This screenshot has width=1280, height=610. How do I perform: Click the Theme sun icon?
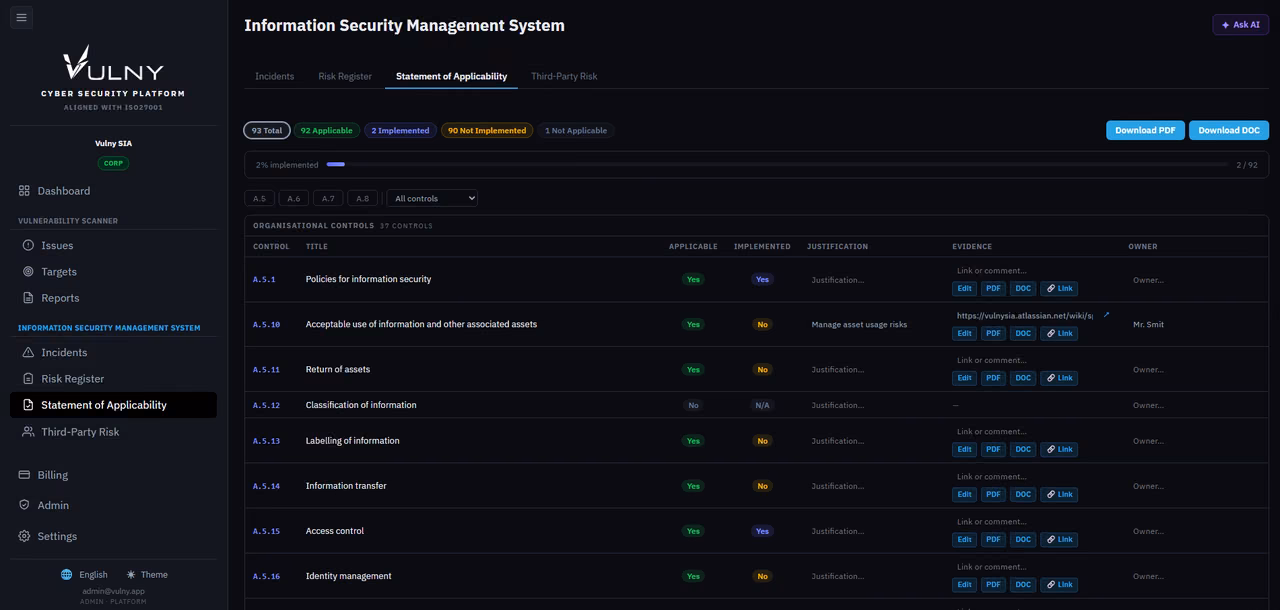tap(131, 575)
